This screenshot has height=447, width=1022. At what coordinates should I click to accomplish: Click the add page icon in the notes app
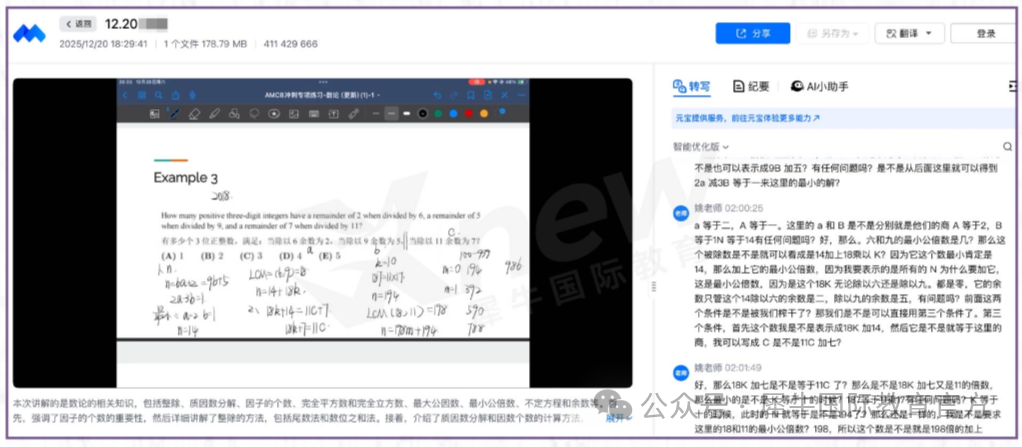488,95
